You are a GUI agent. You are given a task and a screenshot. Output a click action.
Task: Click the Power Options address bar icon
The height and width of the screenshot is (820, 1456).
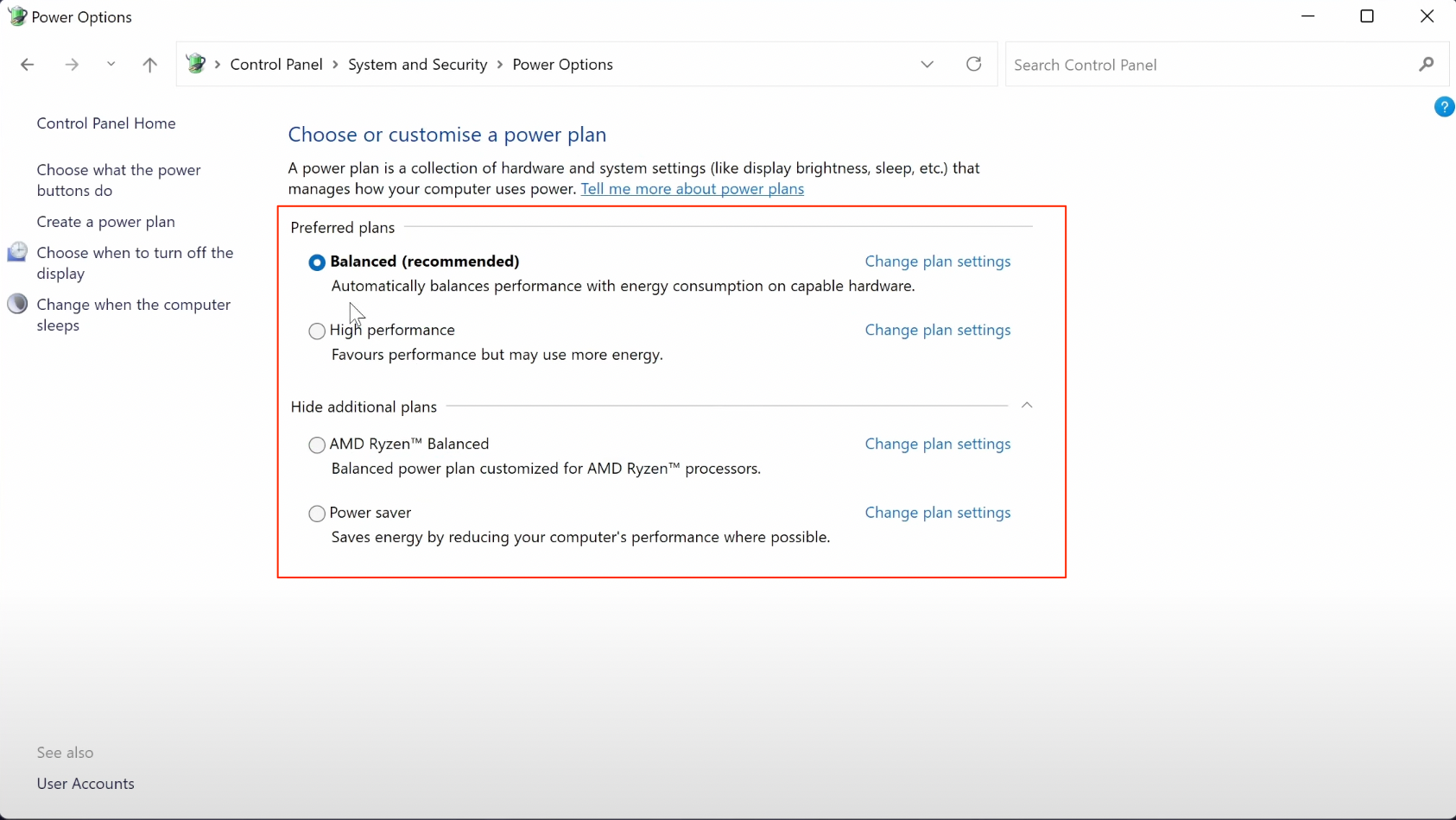[197, 64]
